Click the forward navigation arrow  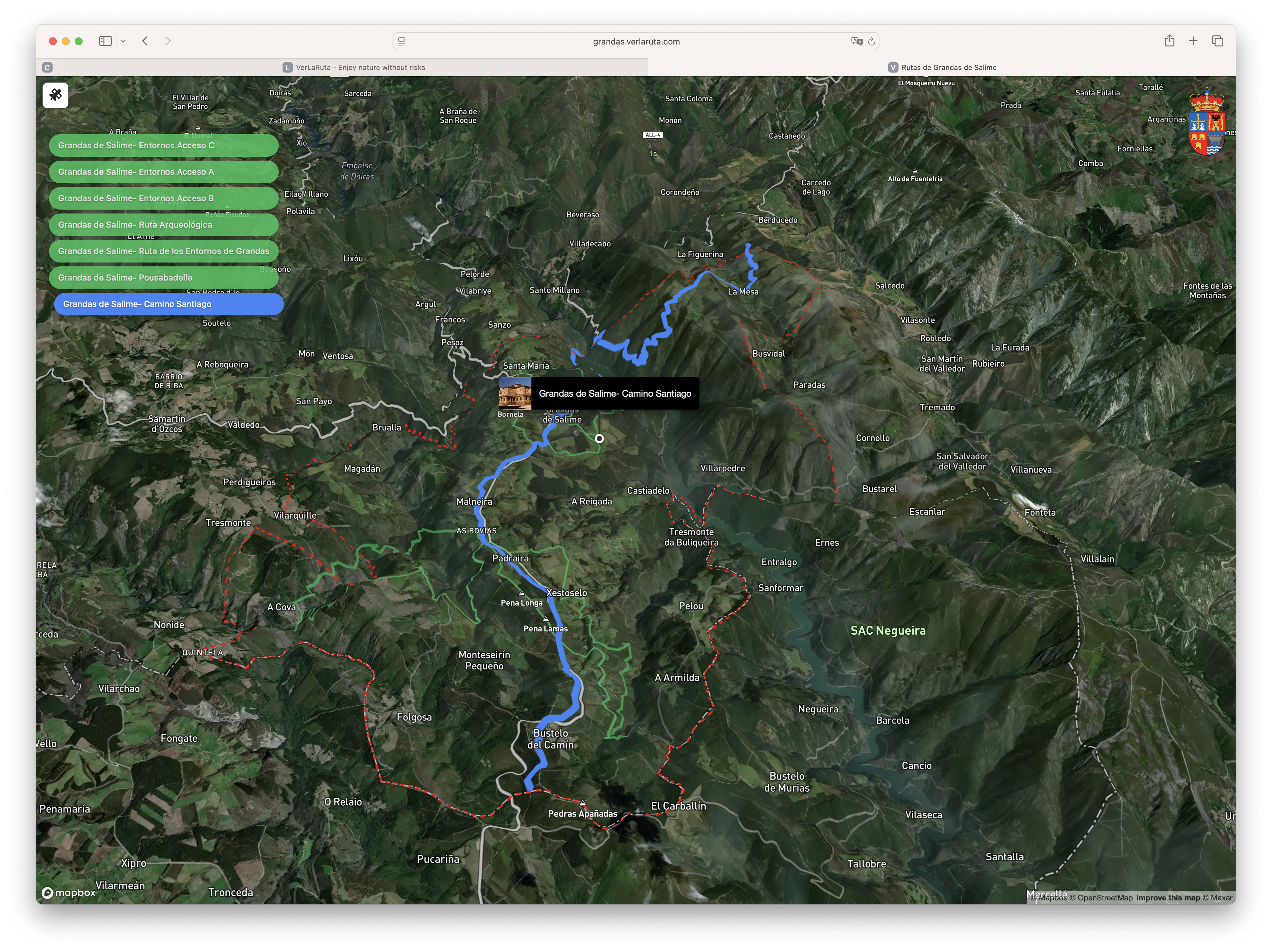(x=167, y=41)
